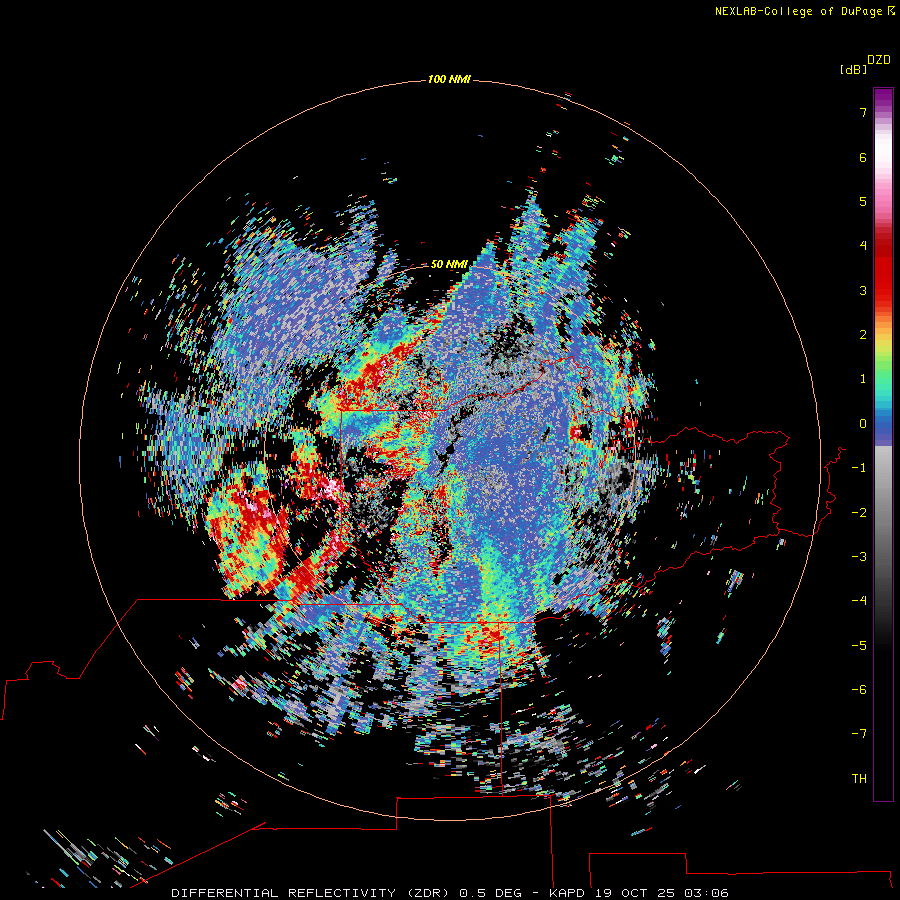
Task: Click the 7 dB label on the color scale
Action: click(x=863, y=113)
